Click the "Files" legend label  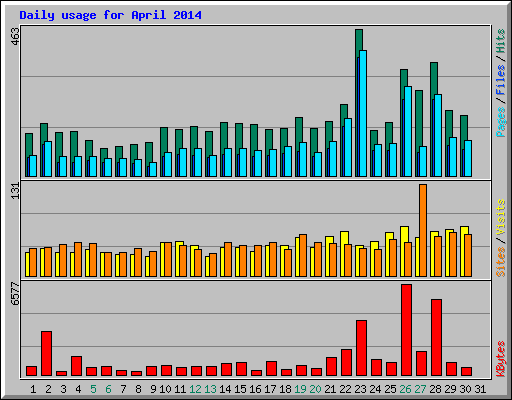pos(500,80)
